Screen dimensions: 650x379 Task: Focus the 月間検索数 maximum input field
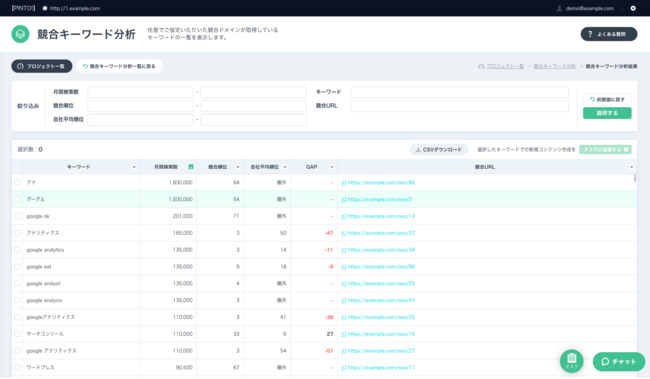tap(254, 92)
